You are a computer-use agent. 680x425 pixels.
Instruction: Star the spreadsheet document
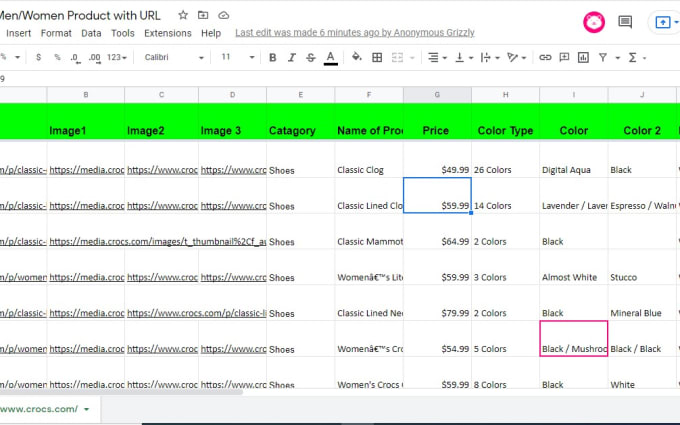coord(183,15)
